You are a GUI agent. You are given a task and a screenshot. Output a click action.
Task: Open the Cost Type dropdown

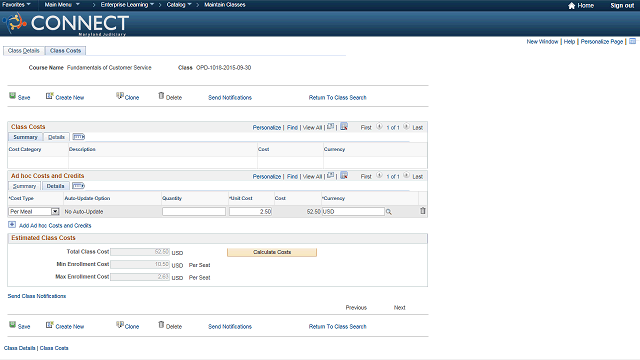tap(55, 211)
